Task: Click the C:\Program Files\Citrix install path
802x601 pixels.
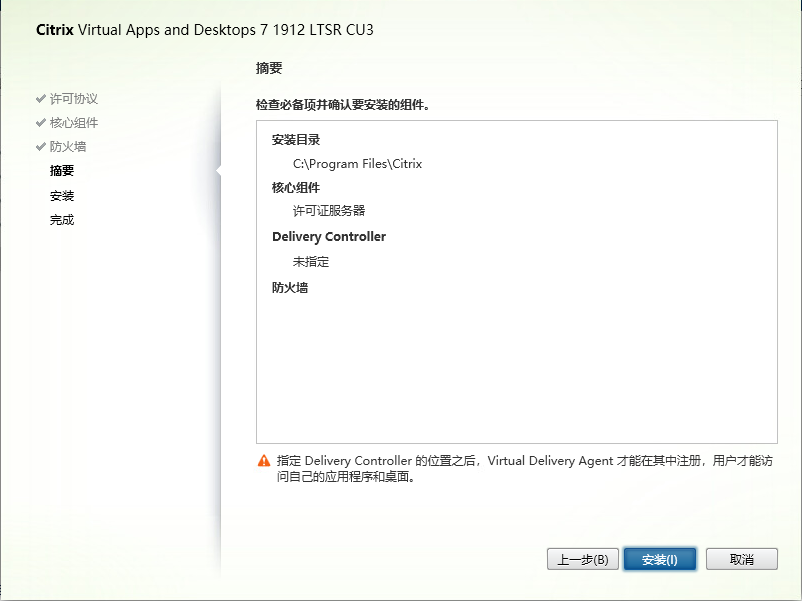Action: [x=357, y=164]
